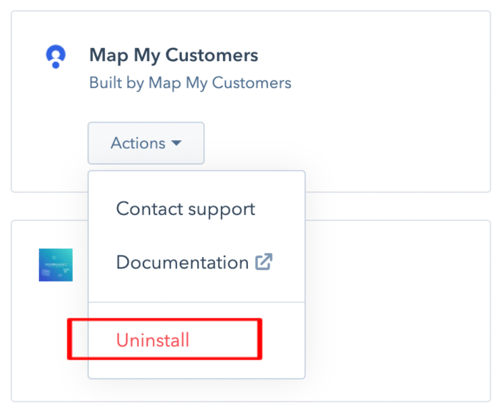The image size is (500, 409).
Task: Open the blue-green app thumbnail in the second card
Action: [56, 265]
